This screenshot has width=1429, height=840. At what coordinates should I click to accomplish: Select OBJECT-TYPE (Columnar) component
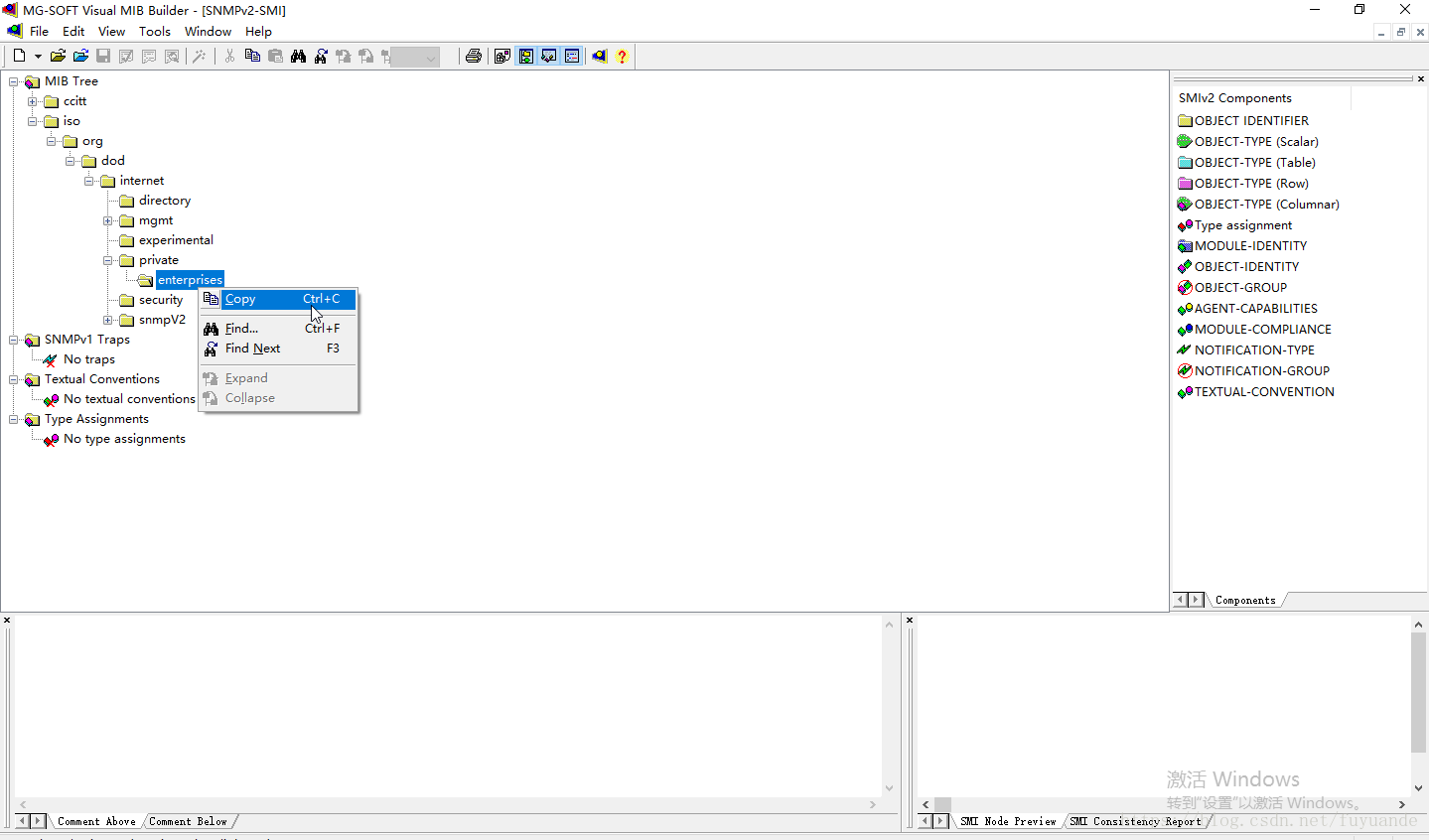pyautogui.click(x=1266, y=205)
